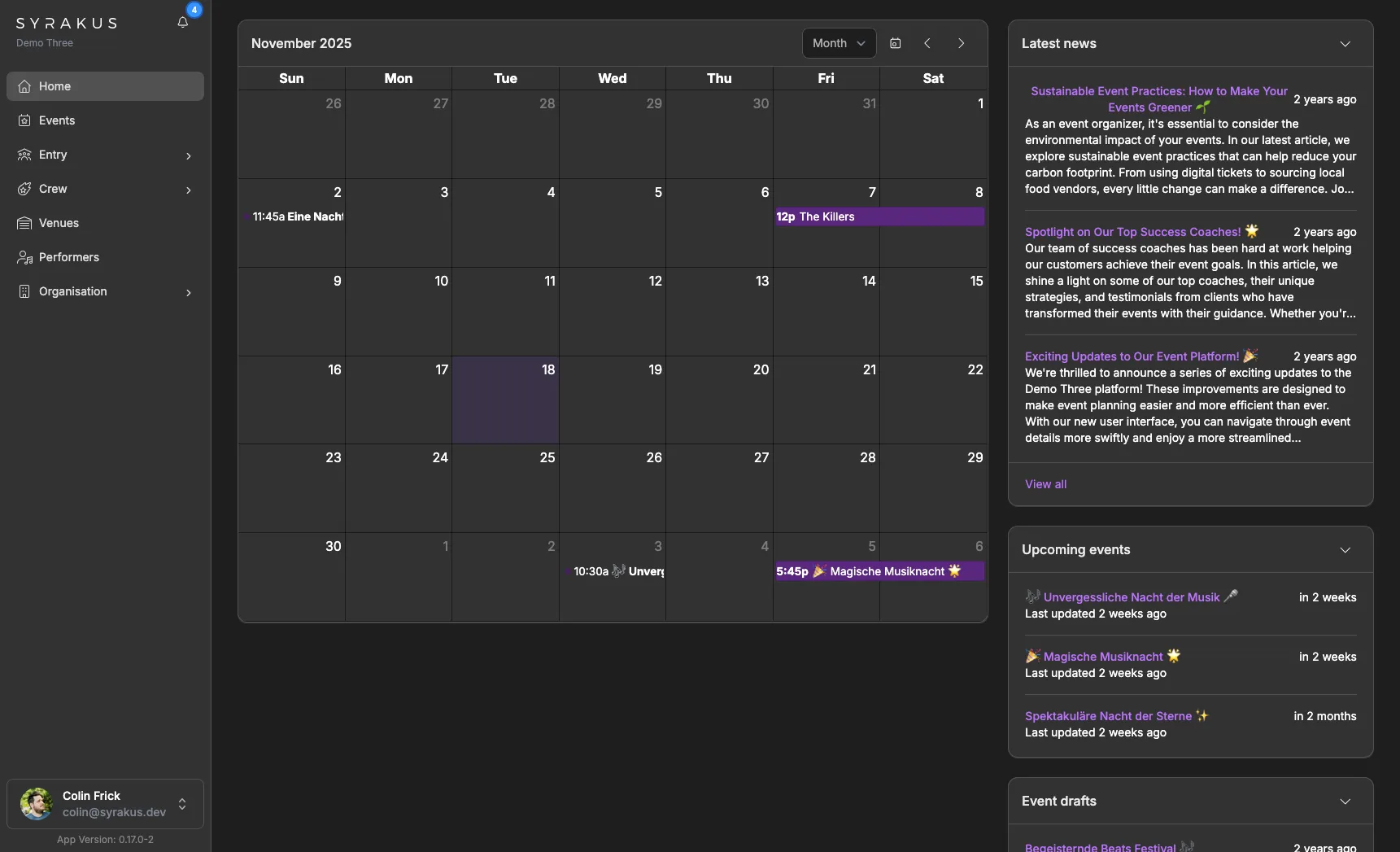The width and height of the screenshot is (1400, 852).
Task: Select November 18 calendar cell
Action: (505, 407)
